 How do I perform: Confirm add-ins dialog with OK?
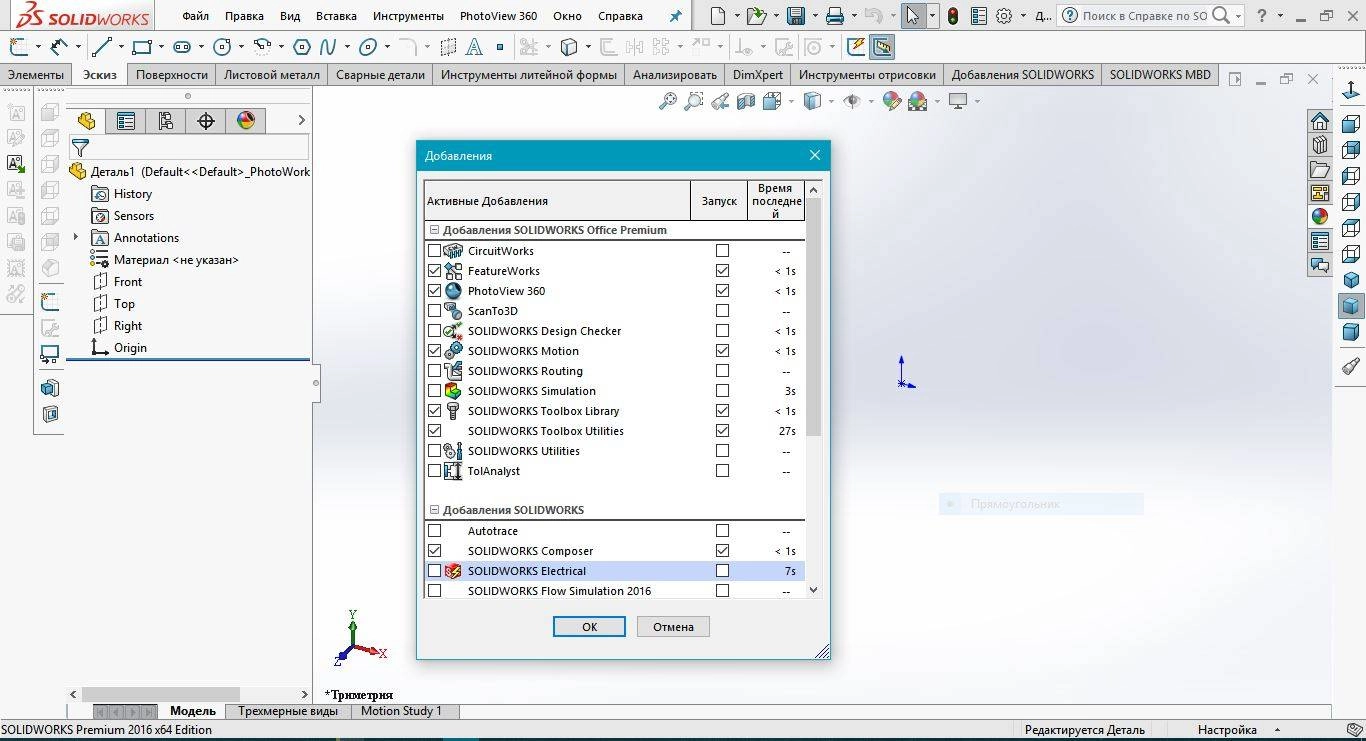pos(589,626)
